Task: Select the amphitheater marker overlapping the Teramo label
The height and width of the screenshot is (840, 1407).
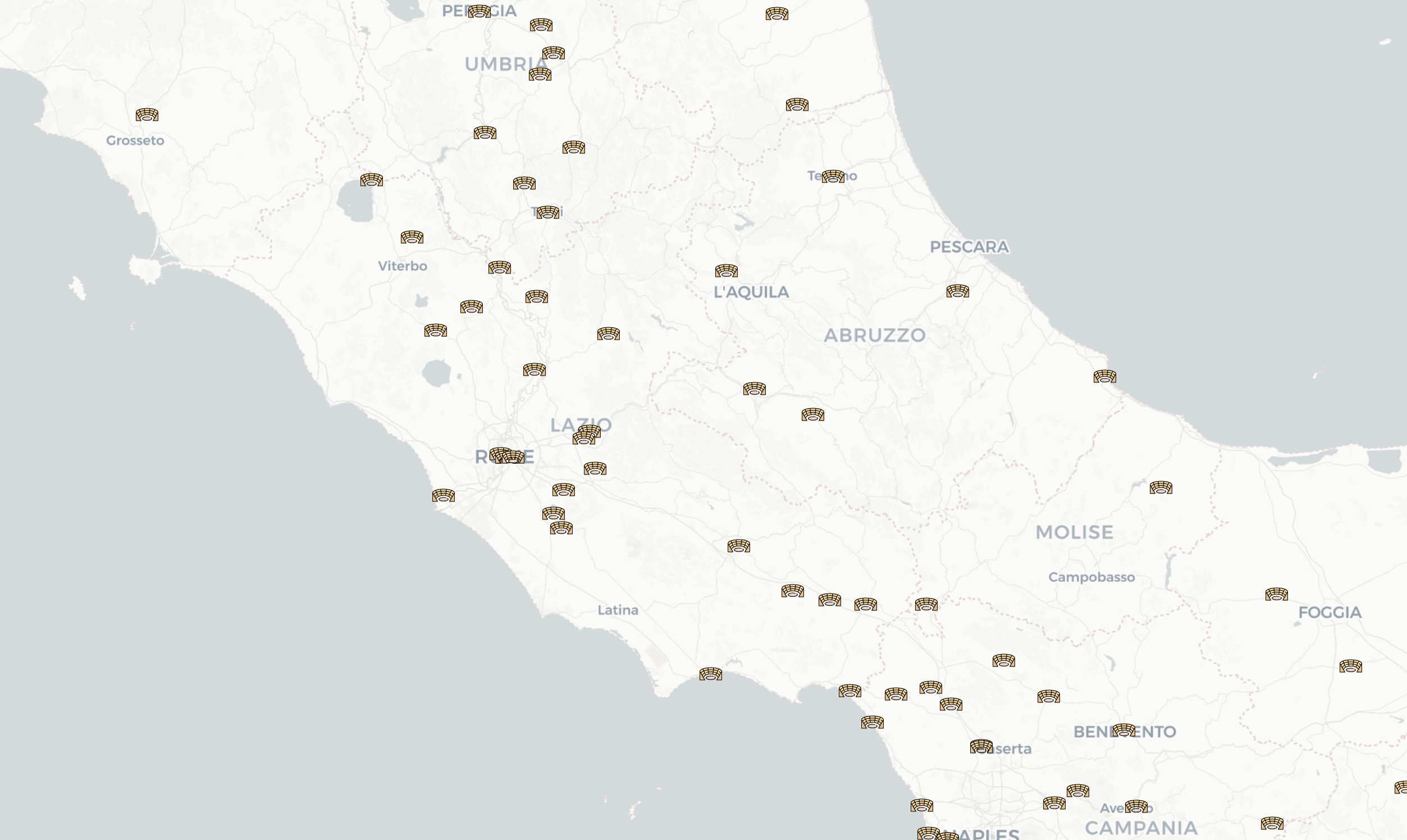Action: [833, 177]
